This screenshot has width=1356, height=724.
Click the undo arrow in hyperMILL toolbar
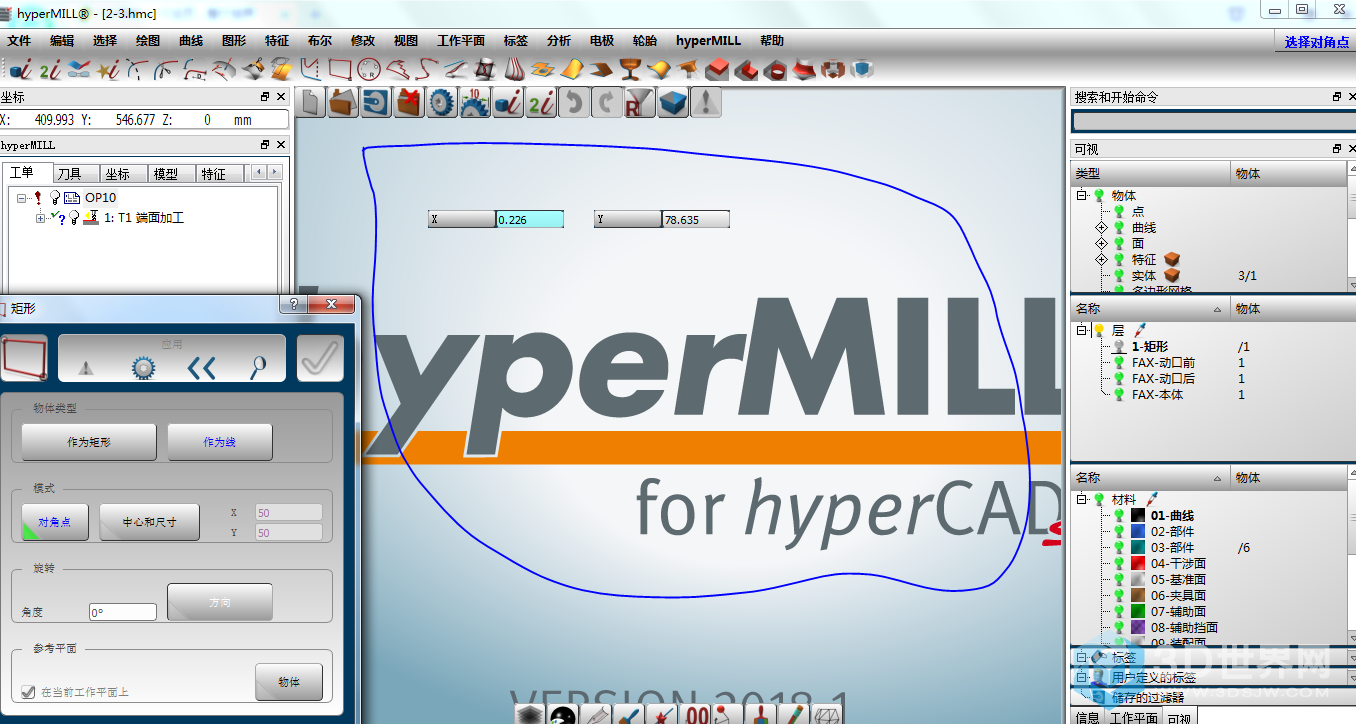tap(573, 102)
